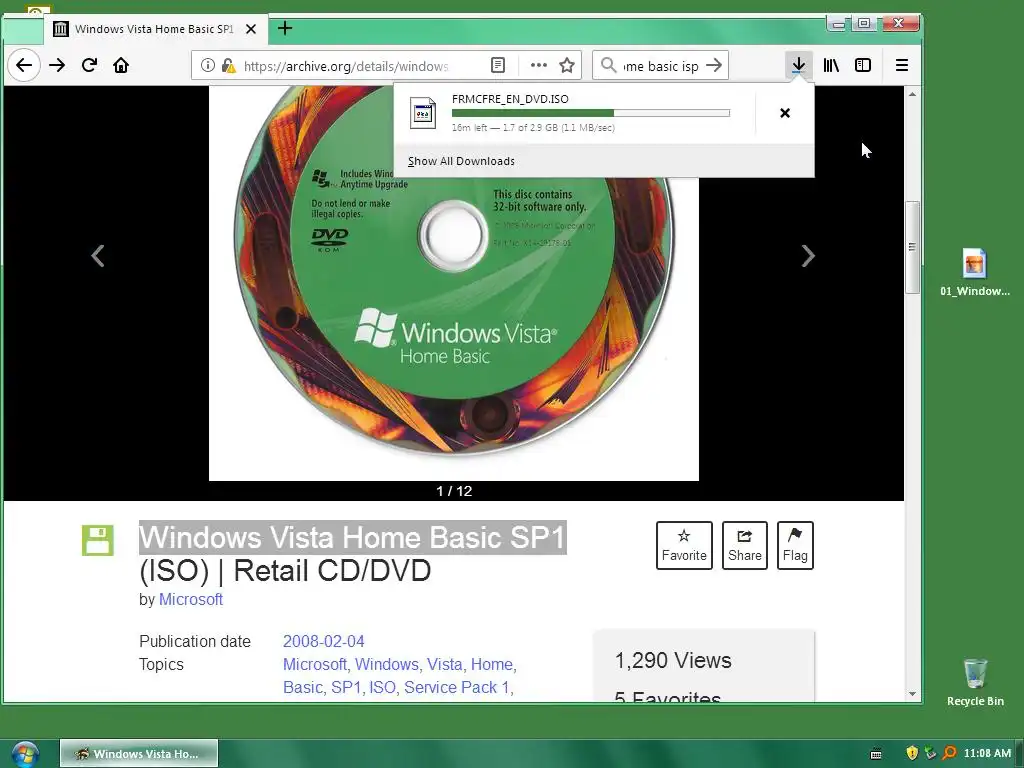1024x768 pixels.
Task: Click the green floppy software icon
Action: [98, 541]
